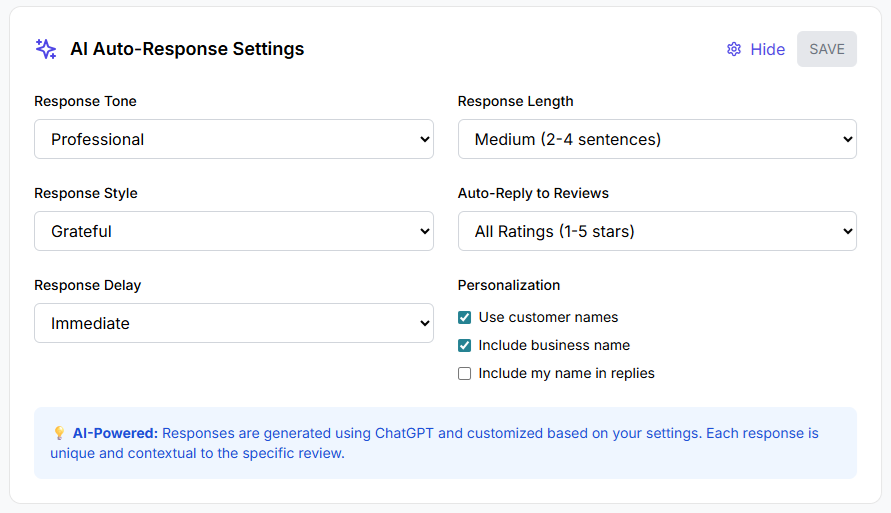Screen dimensions: 891x513
Task: Hide the AI Auto-Response settings panel
Action: coord(767,49)
